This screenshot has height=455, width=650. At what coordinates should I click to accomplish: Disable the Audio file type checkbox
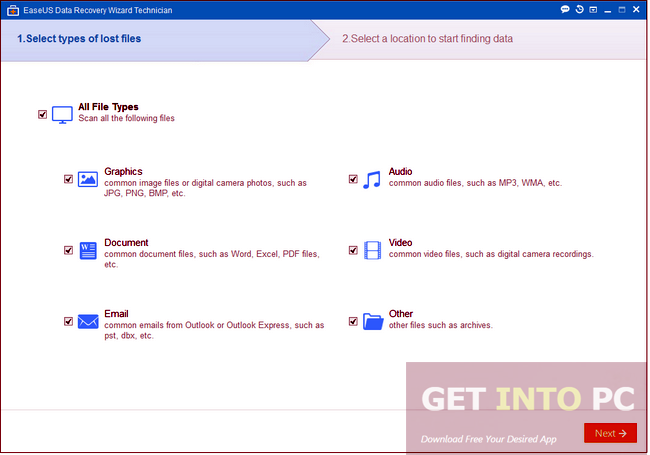[353, 180]
